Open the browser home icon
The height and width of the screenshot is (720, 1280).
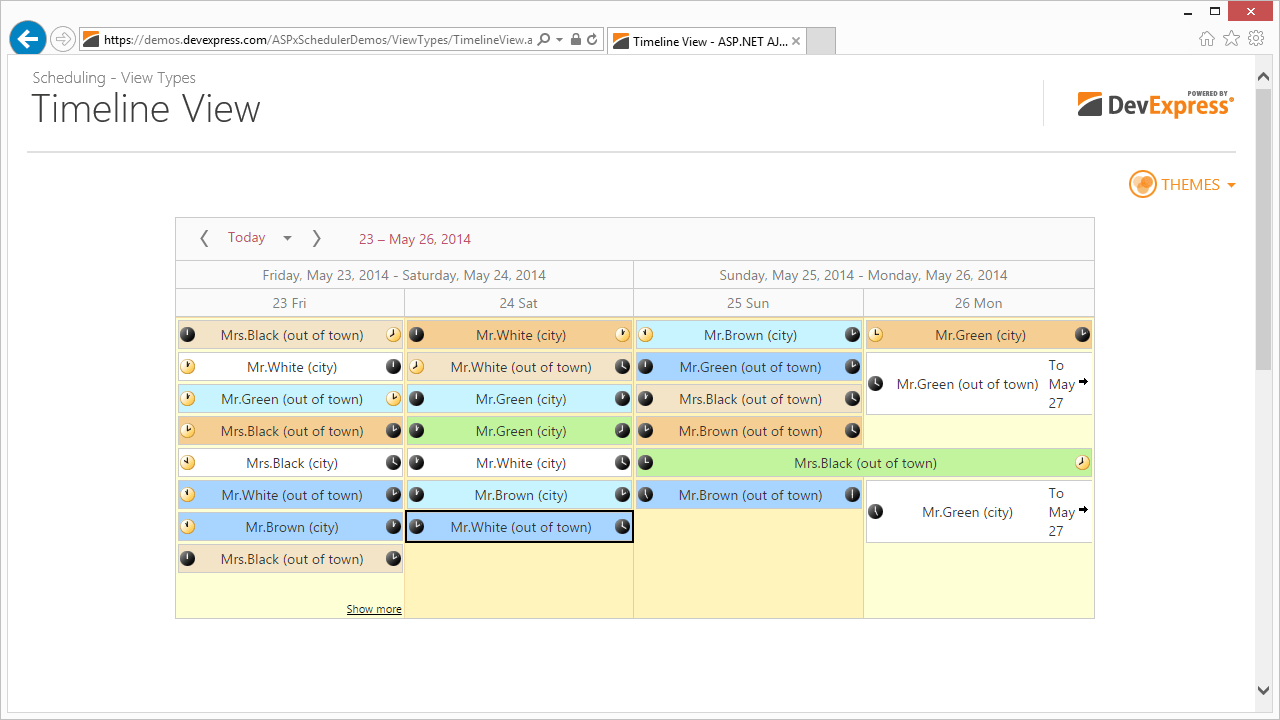tap(1207, 39)
